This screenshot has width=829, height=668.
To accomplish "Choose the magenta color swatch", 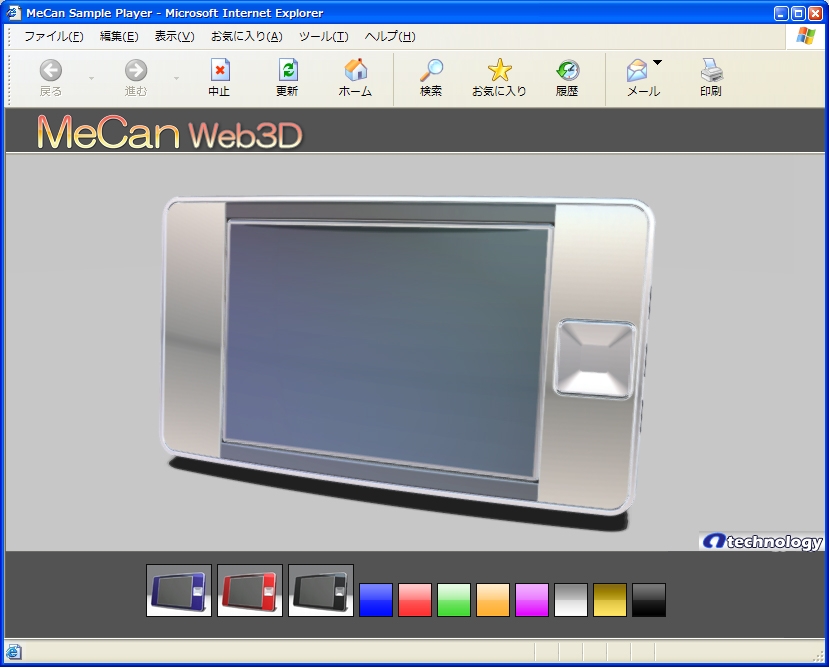I will point(532,600).
